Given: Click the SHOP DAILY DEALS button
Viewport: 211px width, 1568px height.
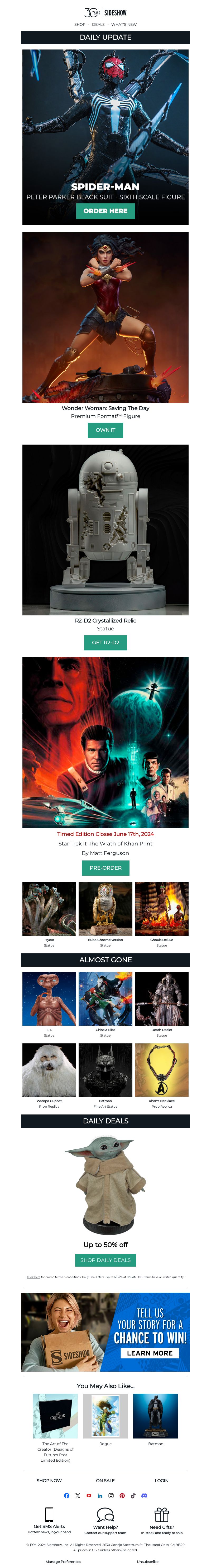Looking at the screenshot, I should pyautogui.click(x=105, y=1260).
